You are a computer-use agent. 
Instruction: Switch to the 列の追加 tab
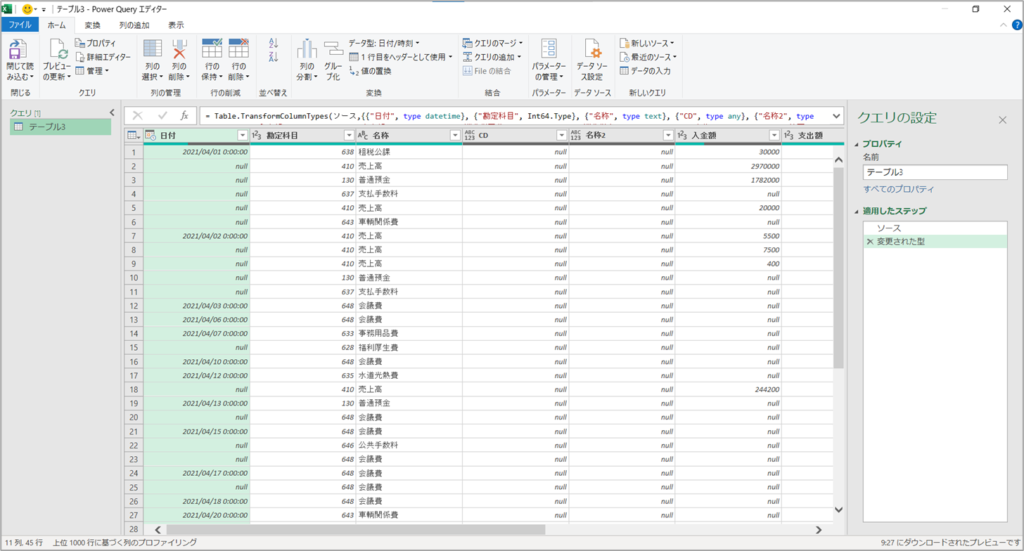(134, 25)
